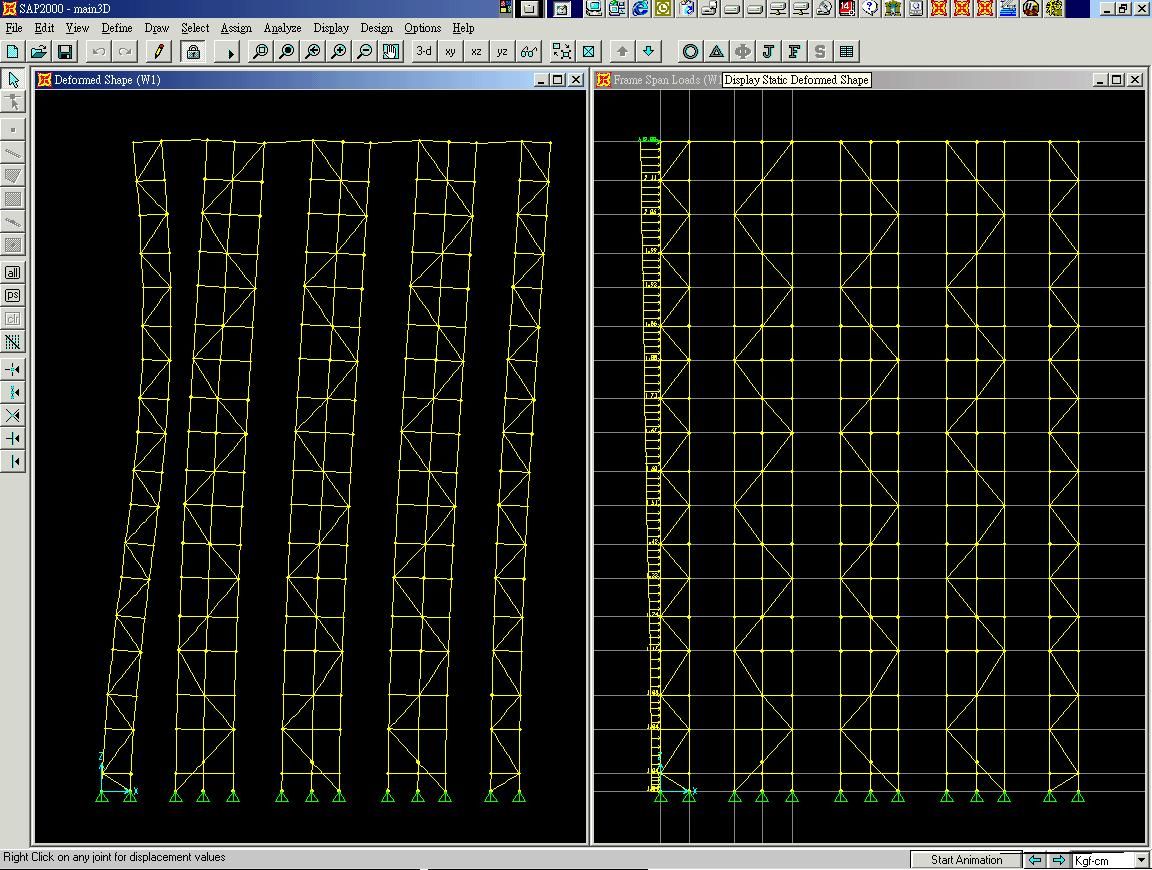Switch to 3-d view

[424, 51]
